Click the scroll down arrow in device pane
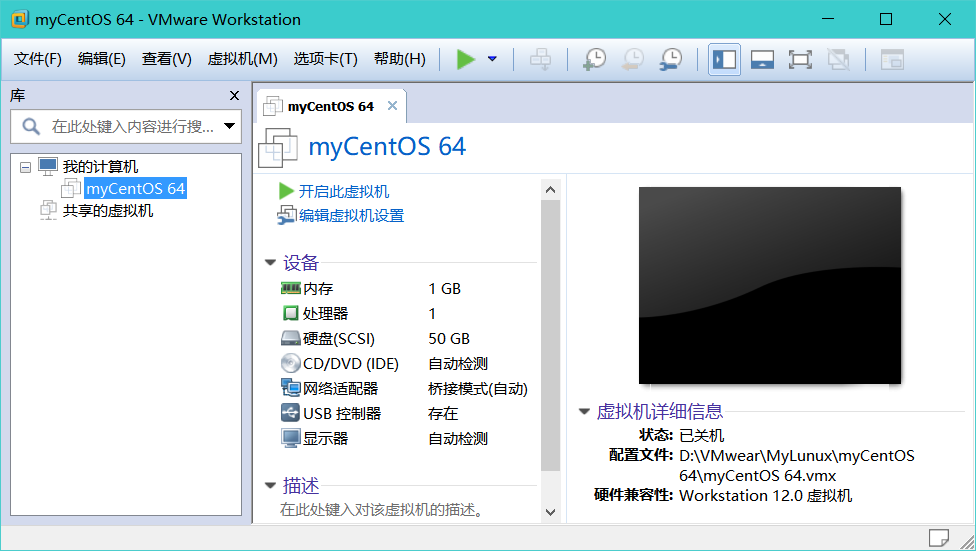The height and width of the screenshot is (551, 976). (x=550, y=512)
